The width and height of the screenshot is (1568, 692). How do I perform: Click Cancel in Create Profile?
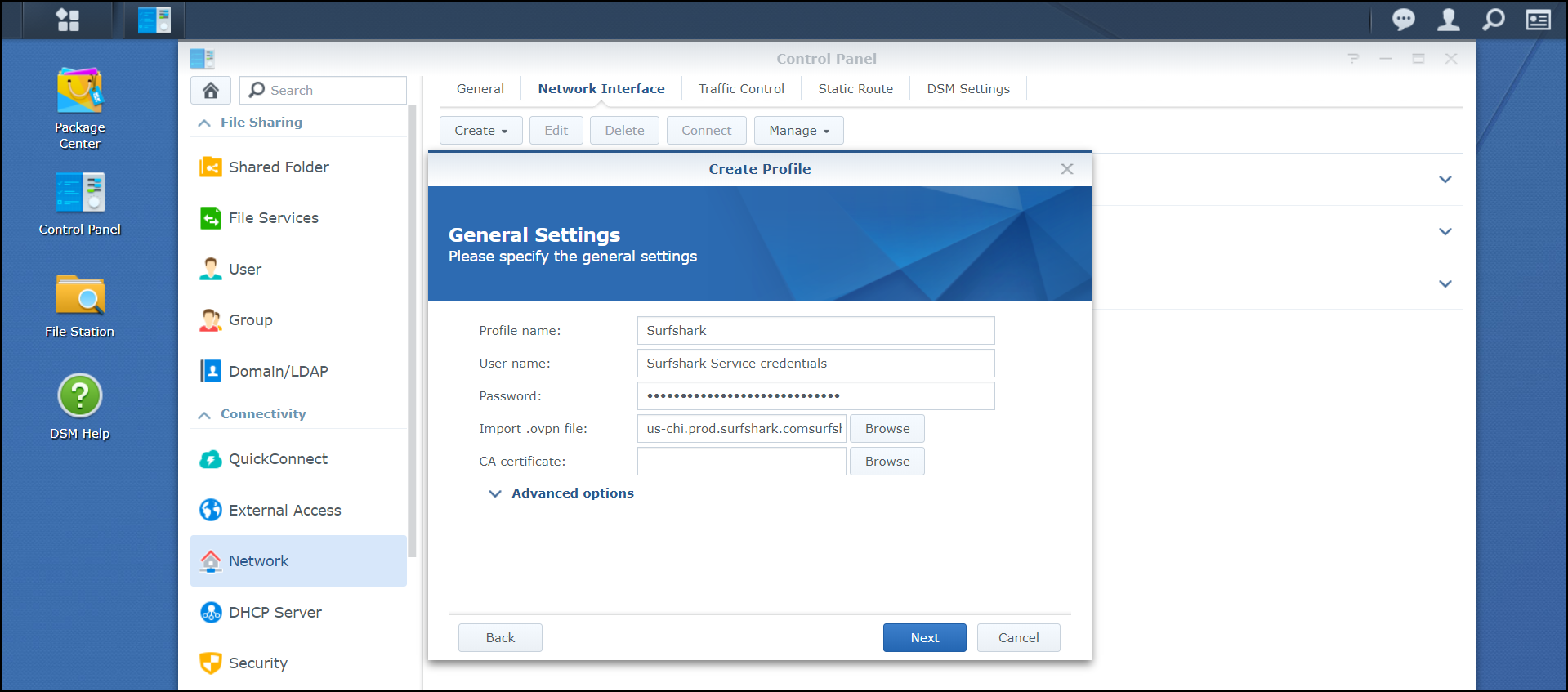1019,638
